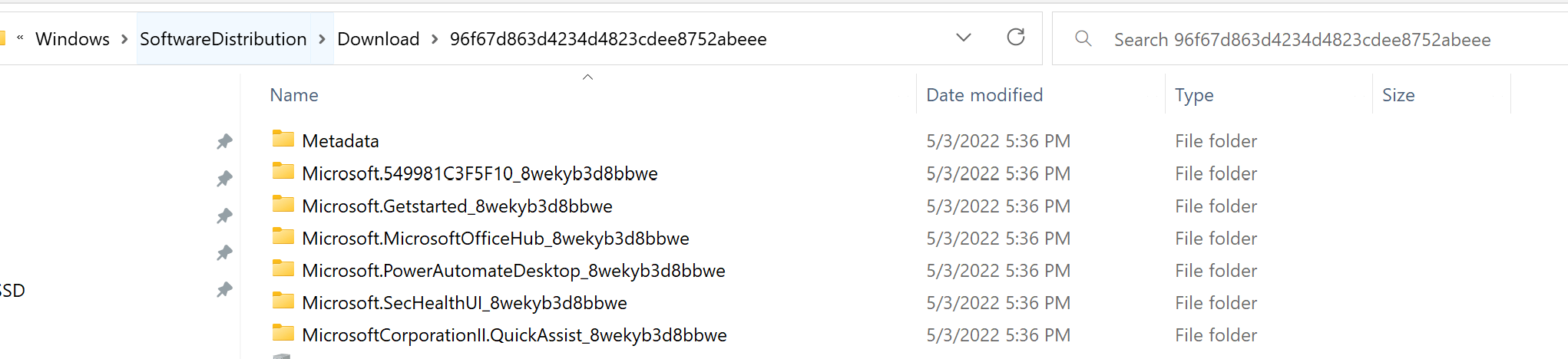
Task: Sort by the Name column header
Action: (294, 95)
